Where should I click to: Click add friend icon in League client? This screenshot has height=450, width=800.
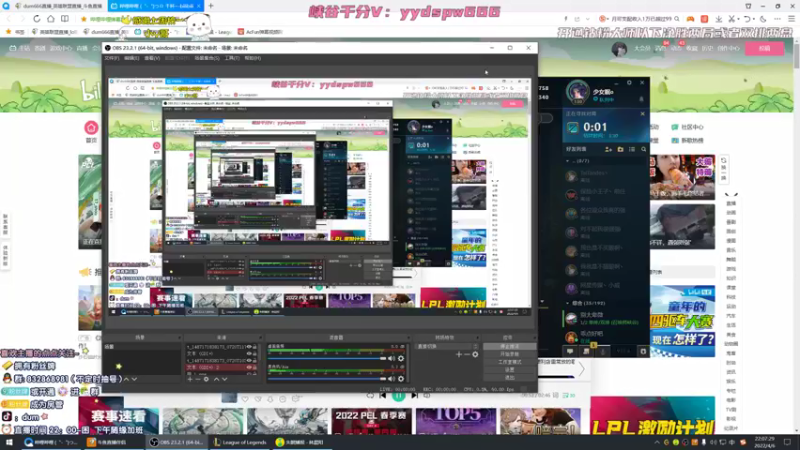click(x=608, y=149)
